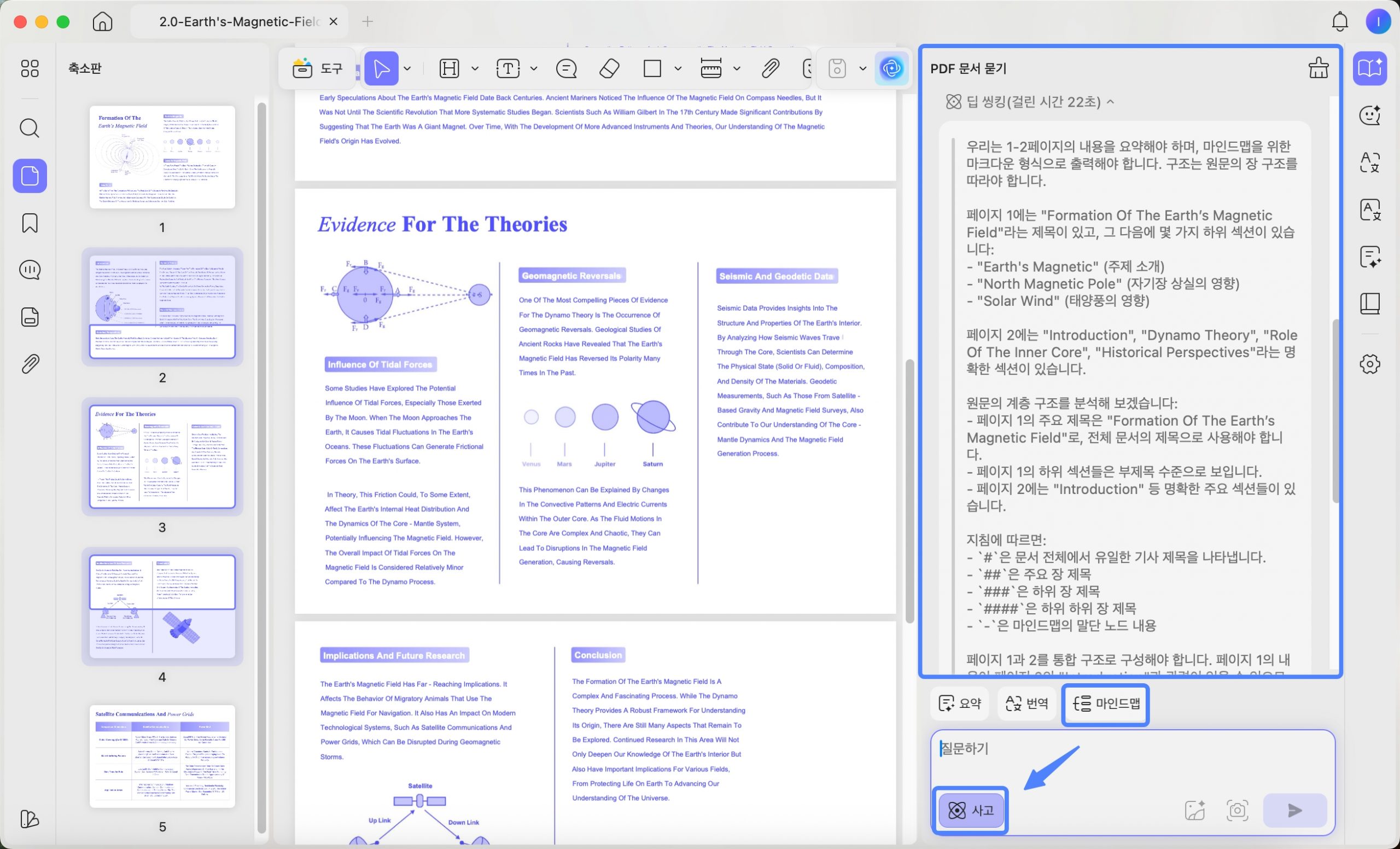The image size is (1400, 849).
Task: Clear chat with the broom icon
Action: click(x=1318, y=68)
